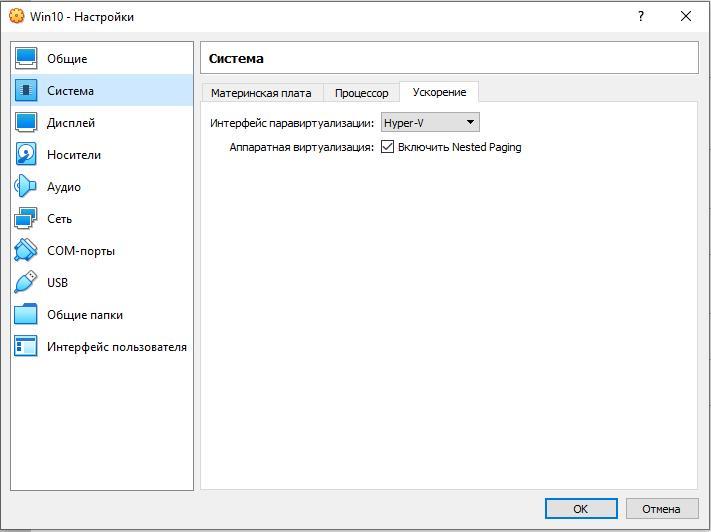711x532 pixels.
Task: Switch to the Материнская плата tab
Action: 261,93
